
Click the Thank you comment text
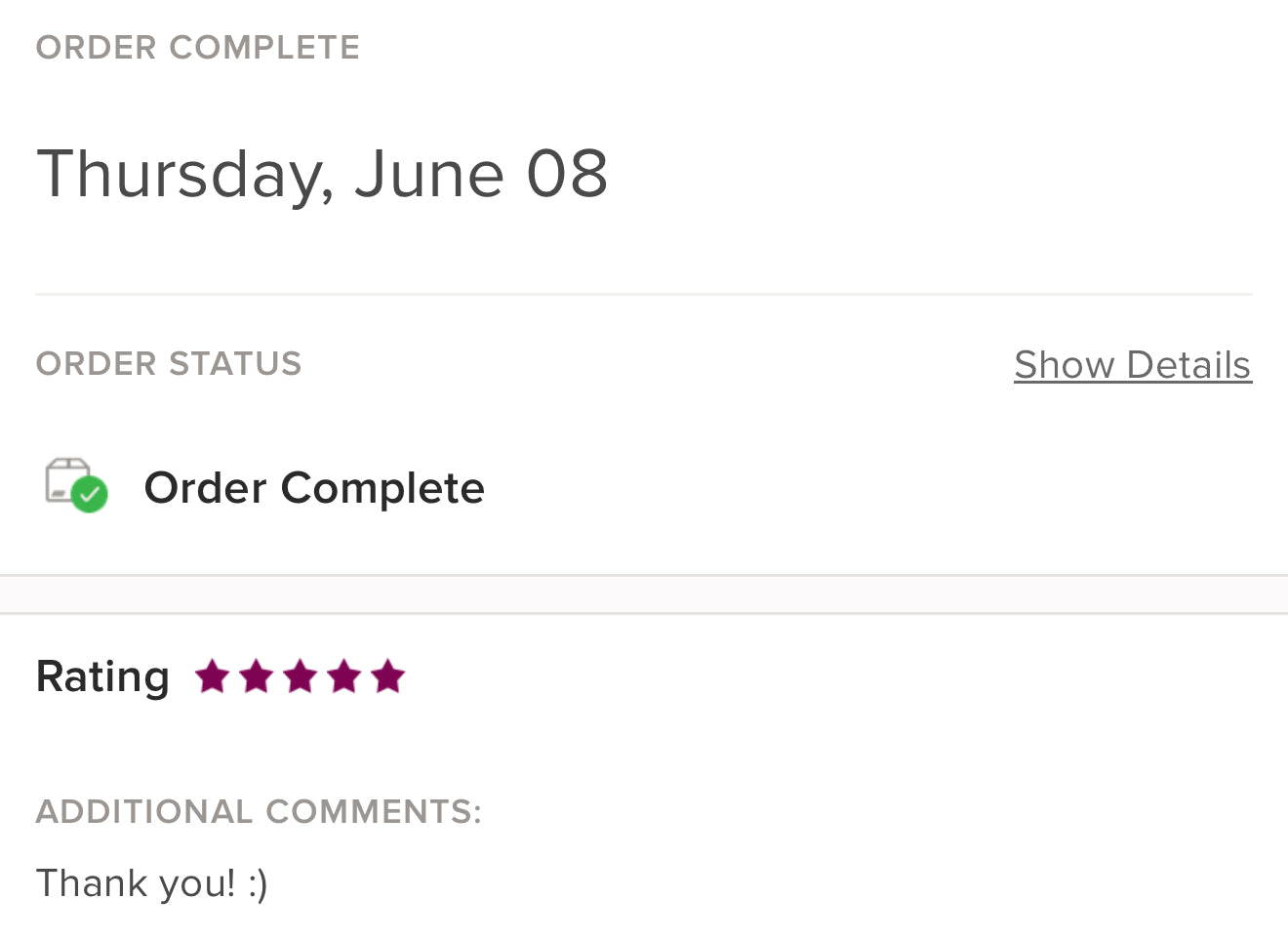152,883
